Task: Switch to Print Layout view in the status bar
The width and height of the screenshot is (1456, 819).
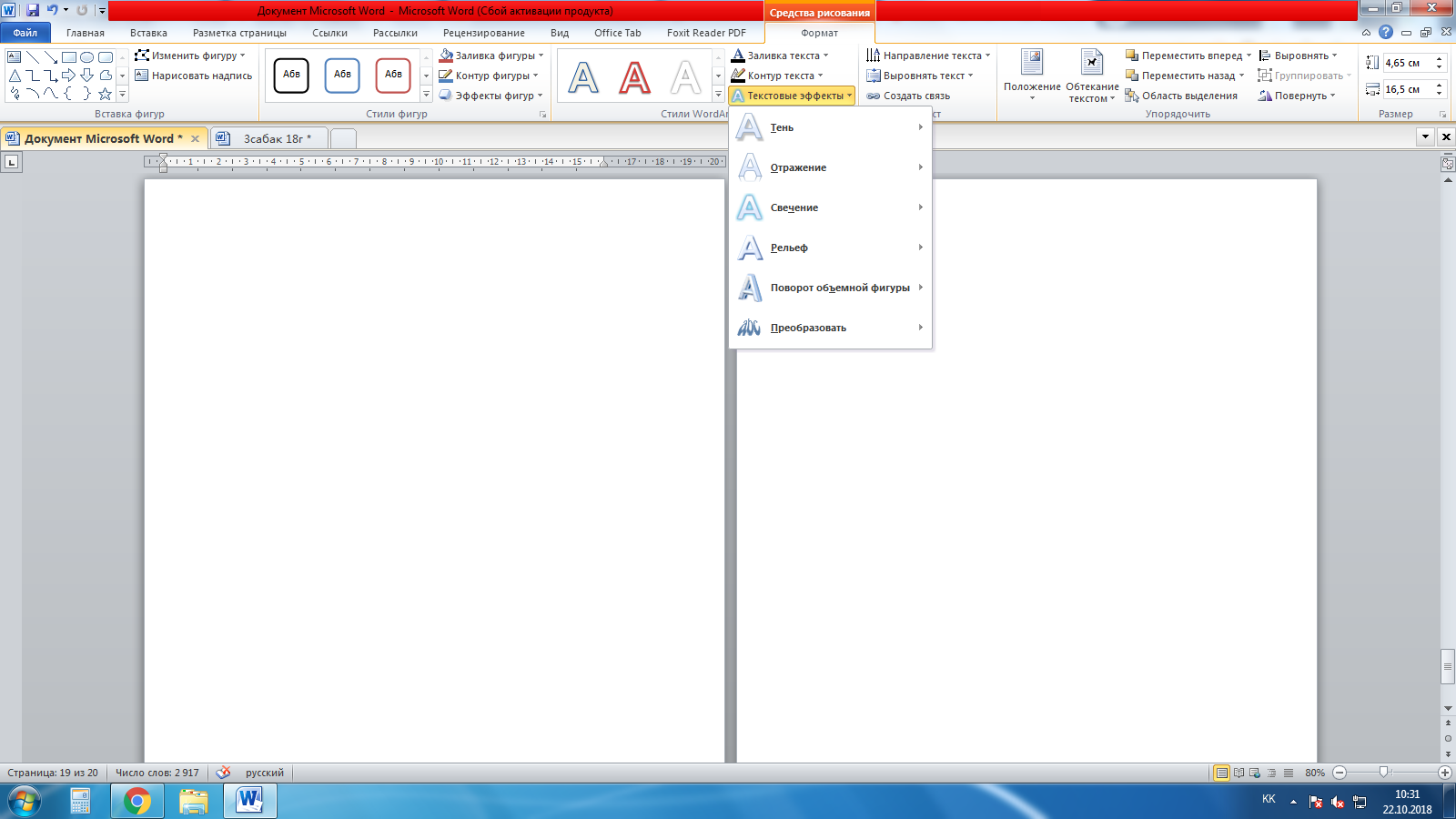Action: pos(1222,773)
